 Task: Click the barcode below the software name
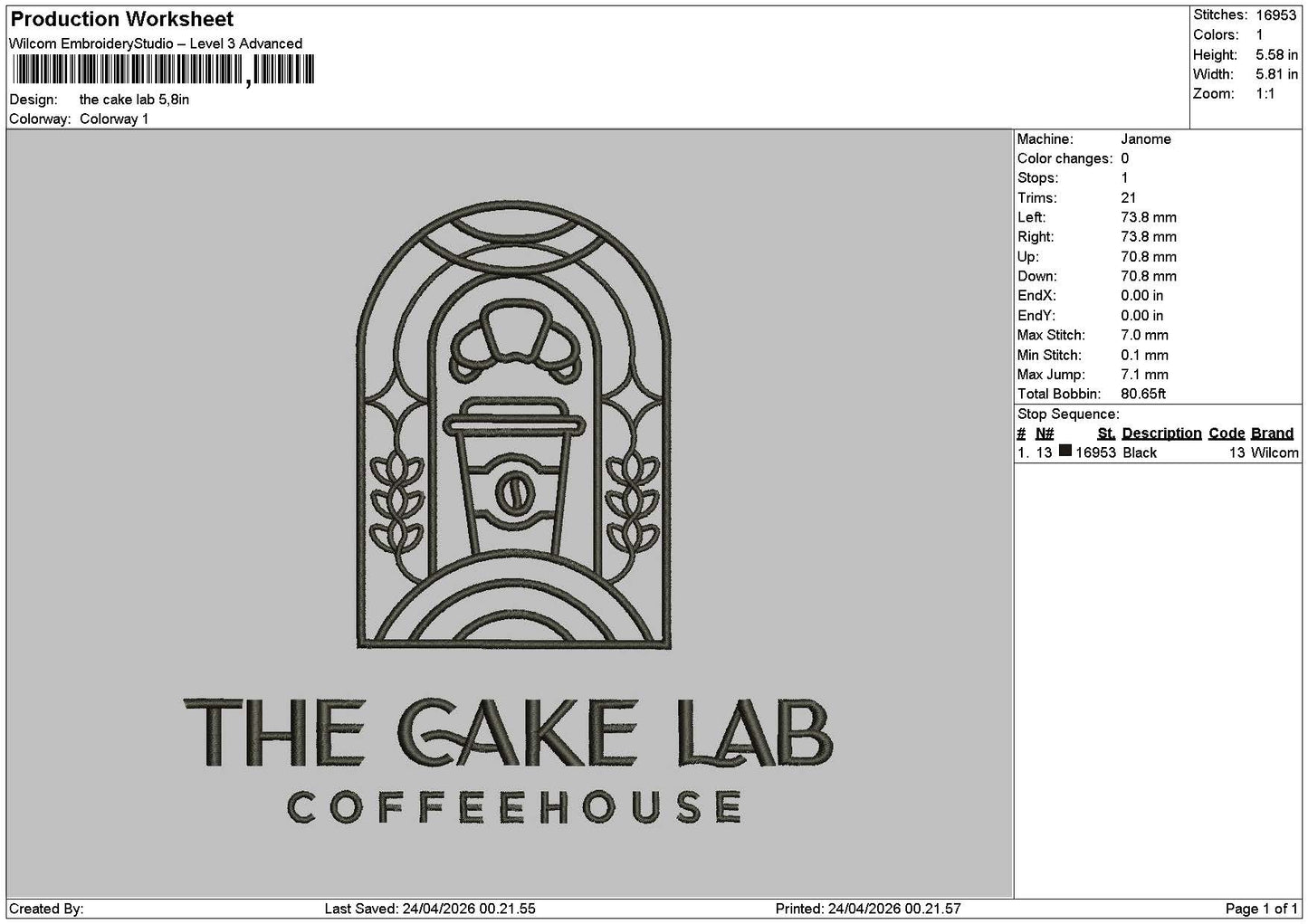pyautogui.click(x=163, y=70)
